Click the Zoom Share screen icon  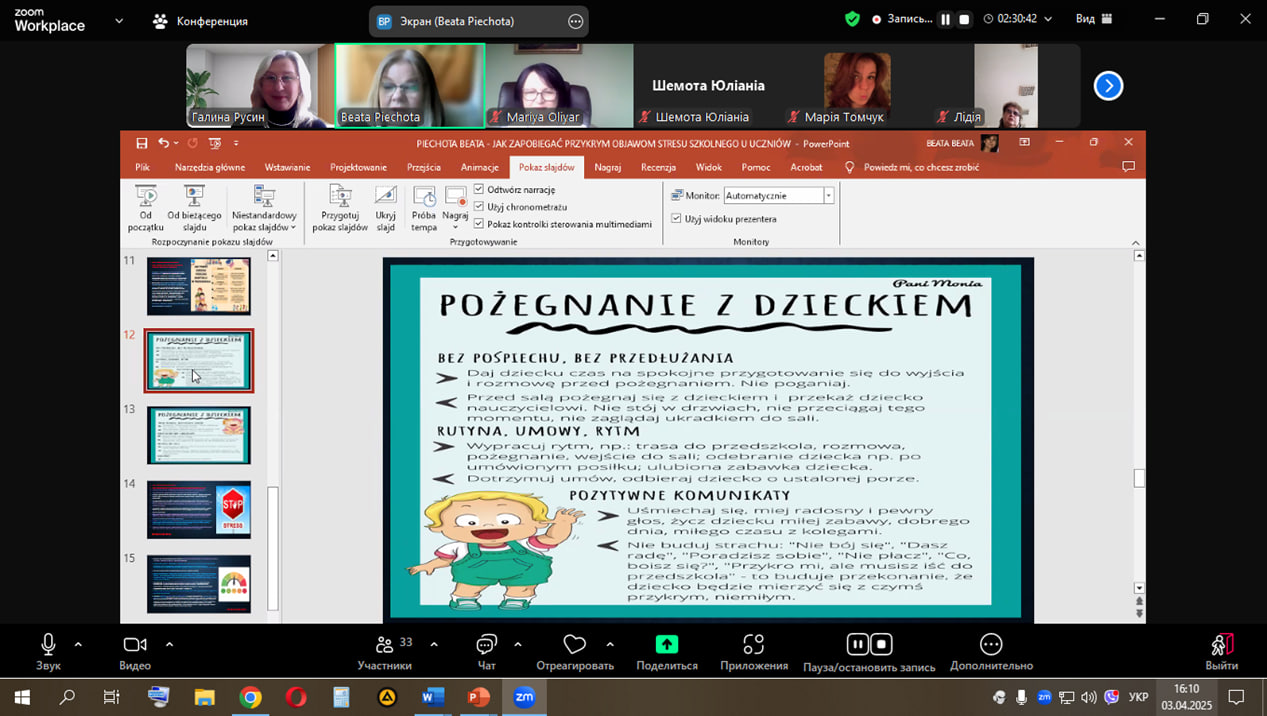[666, 645]
